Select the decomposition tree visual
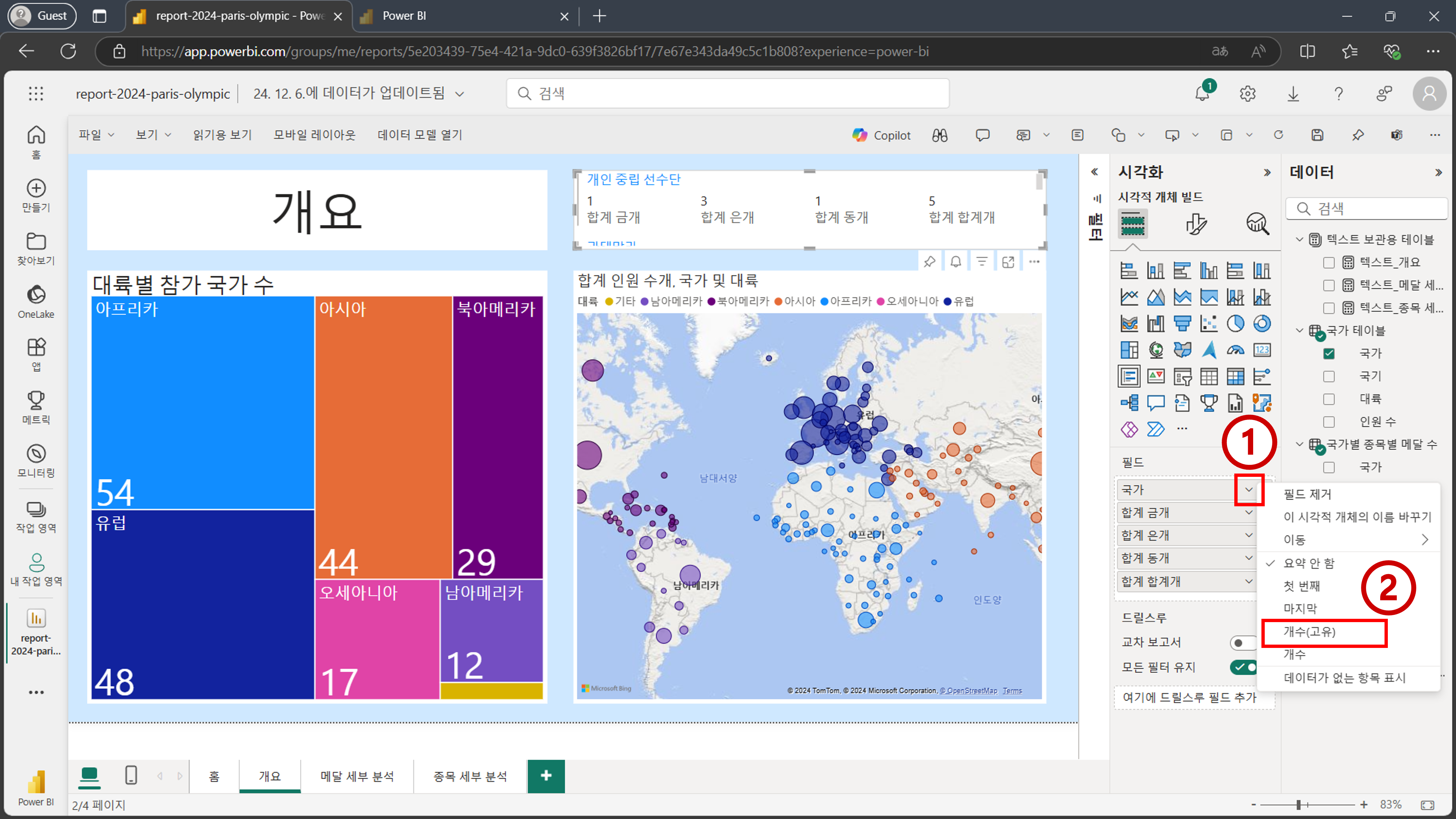 (1129, 403)
